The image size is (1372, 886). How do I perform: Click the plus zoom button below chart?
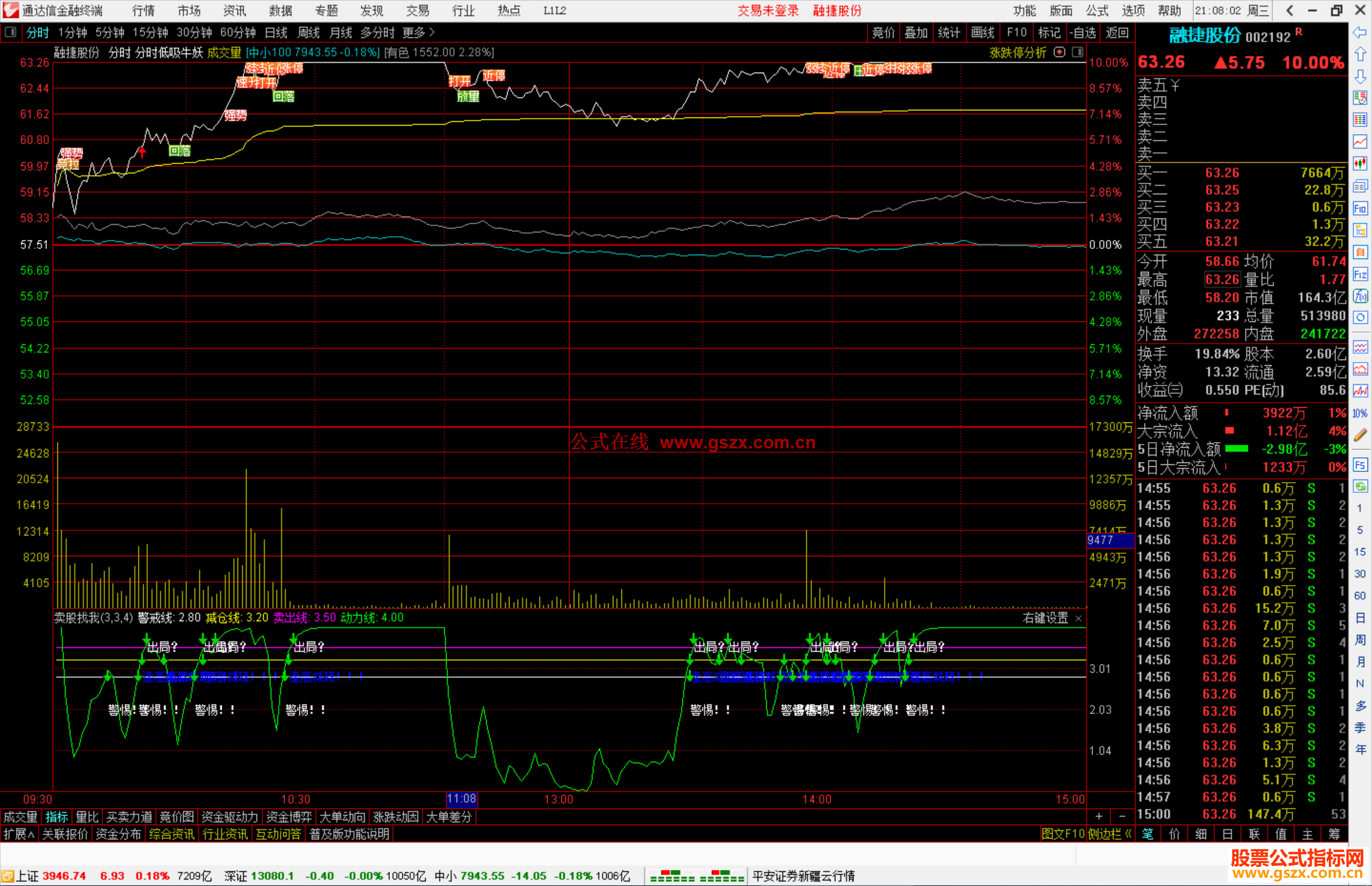tap(1099, 816)
